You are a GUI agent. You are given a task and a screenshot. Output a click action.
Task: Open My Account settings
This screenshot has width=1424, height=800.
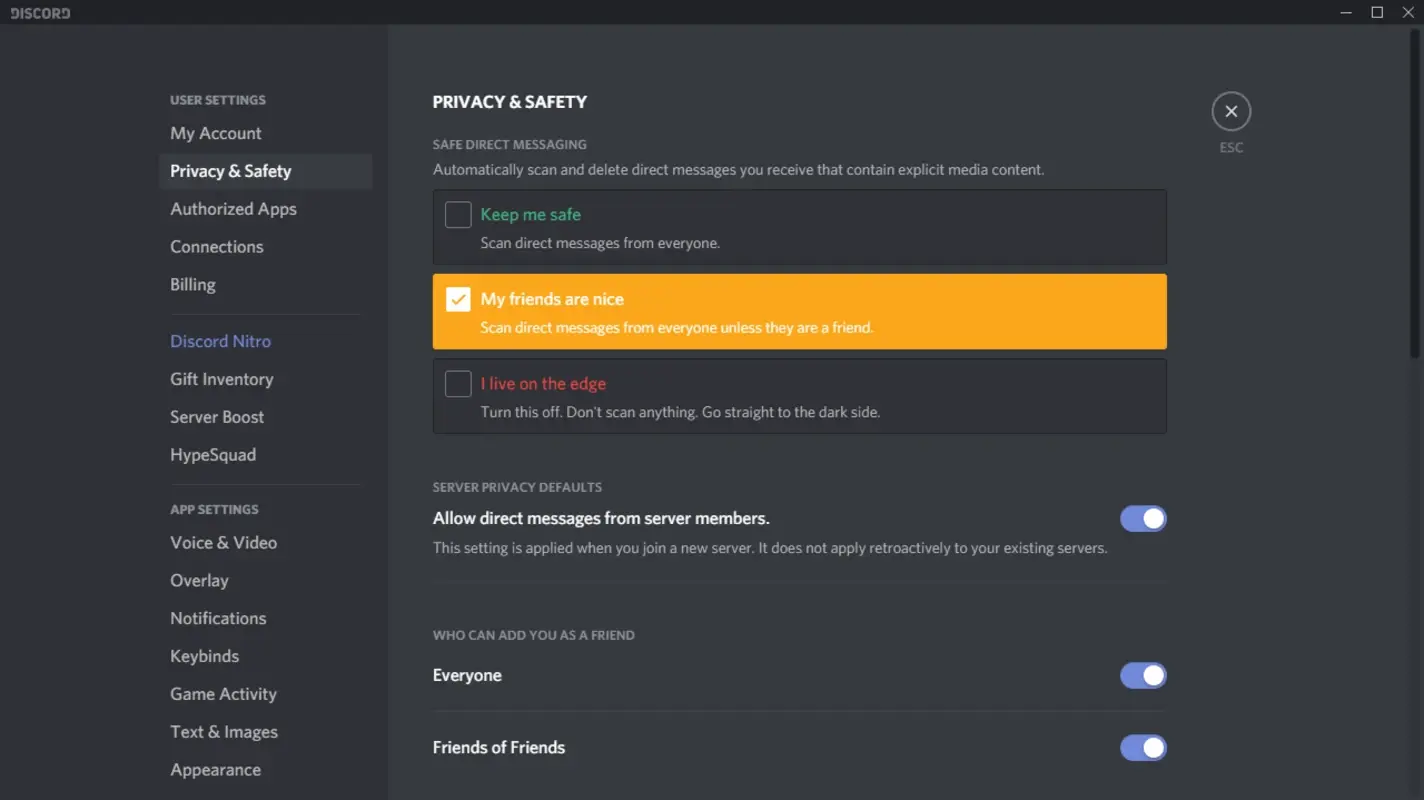point(216,133)
